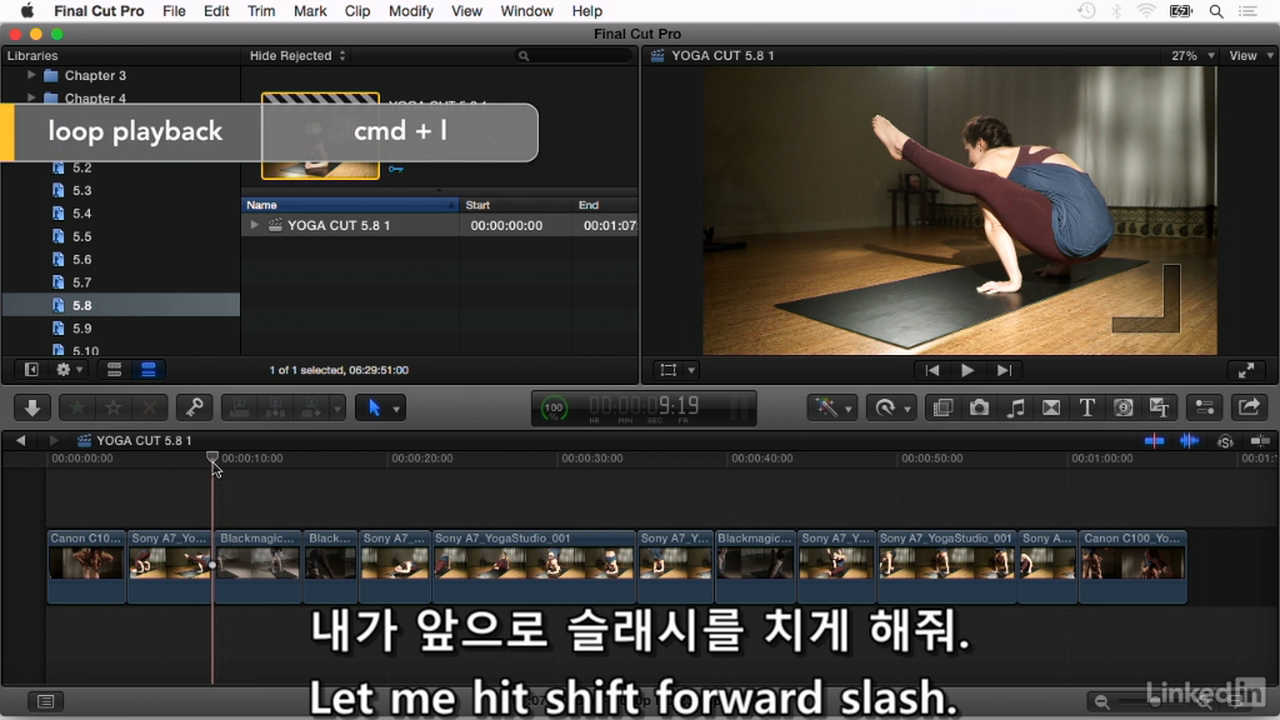This screenshot has width=1280, height=720.
Task: Select event 5.8 in libraries
Action: click(120, 305)
